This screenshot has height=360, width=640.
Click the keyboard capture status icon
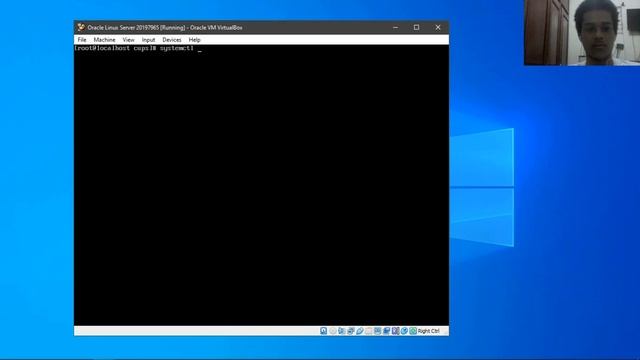coord(413,331)
